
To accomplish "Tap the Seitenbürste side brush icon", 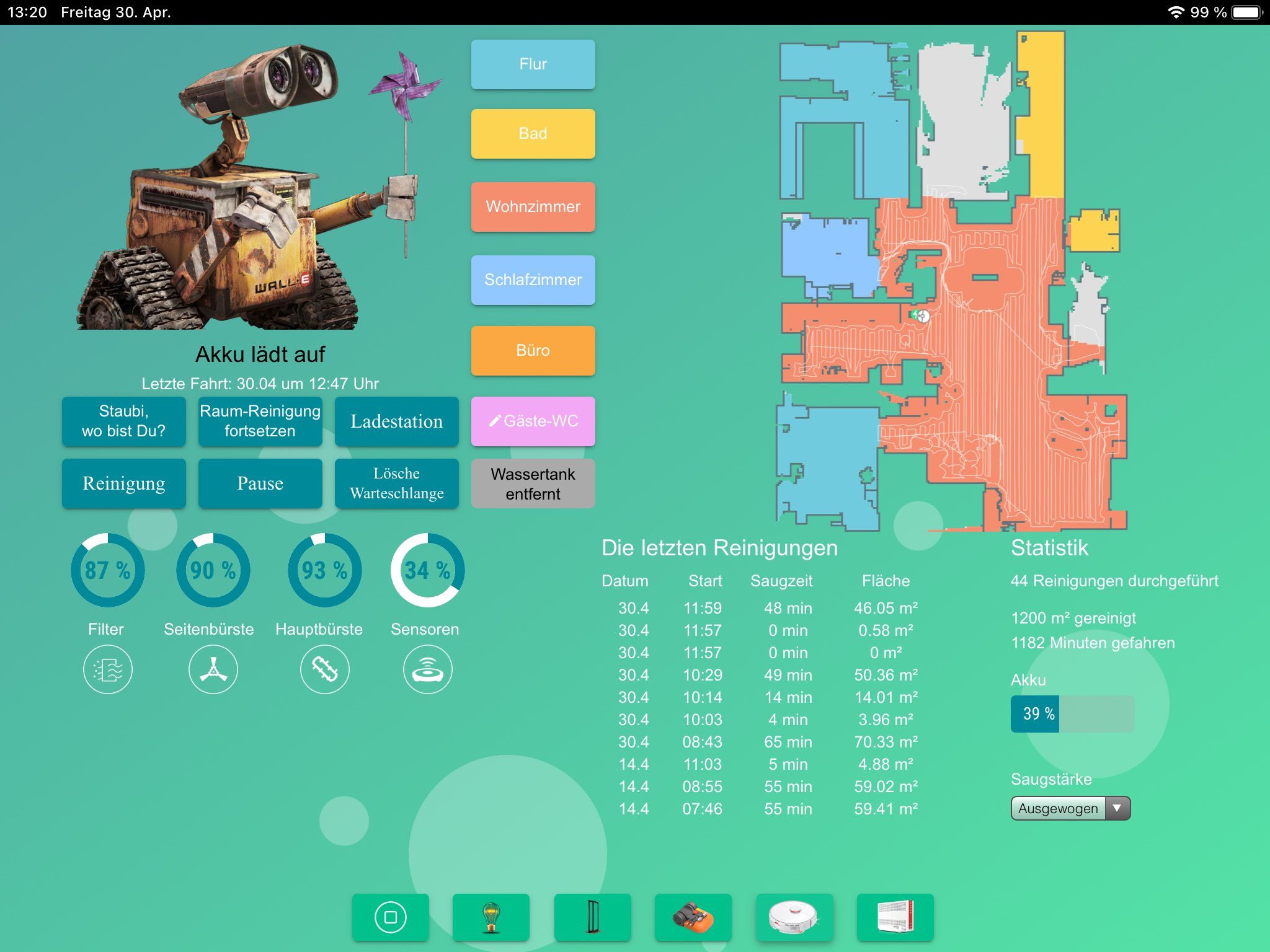I will pyautogui.click(x=213, y=670).
